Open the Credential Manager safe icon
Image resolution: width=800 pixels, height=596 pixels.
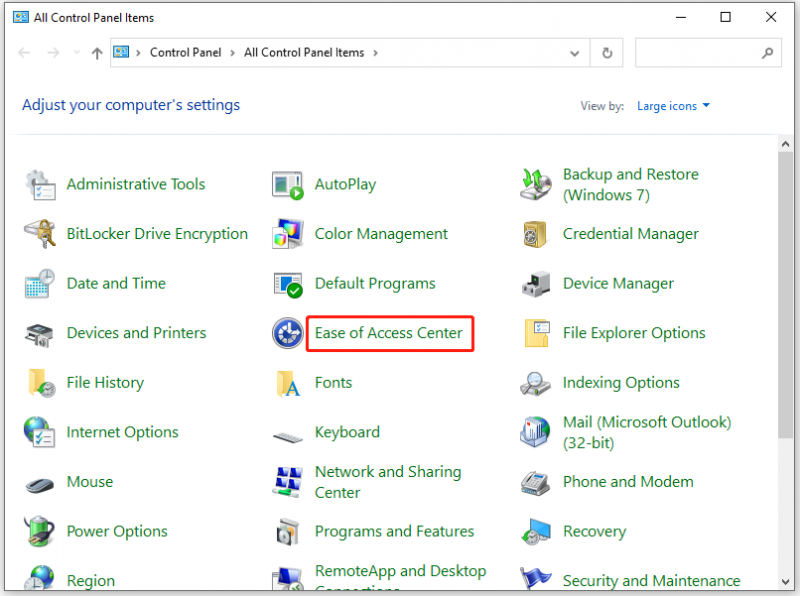tap(535, 234)
